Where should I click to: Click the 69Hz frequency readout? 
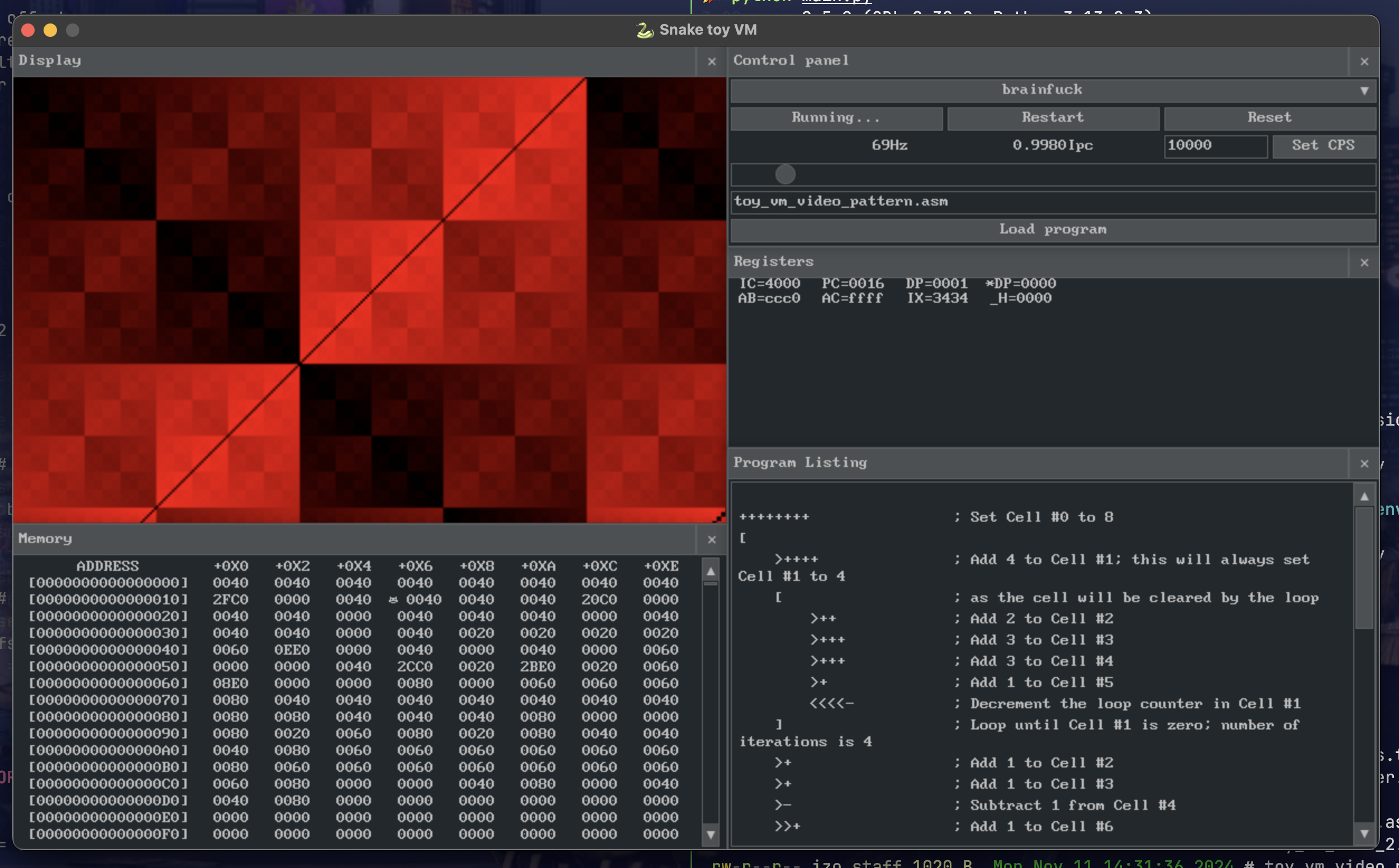(889, 145)
